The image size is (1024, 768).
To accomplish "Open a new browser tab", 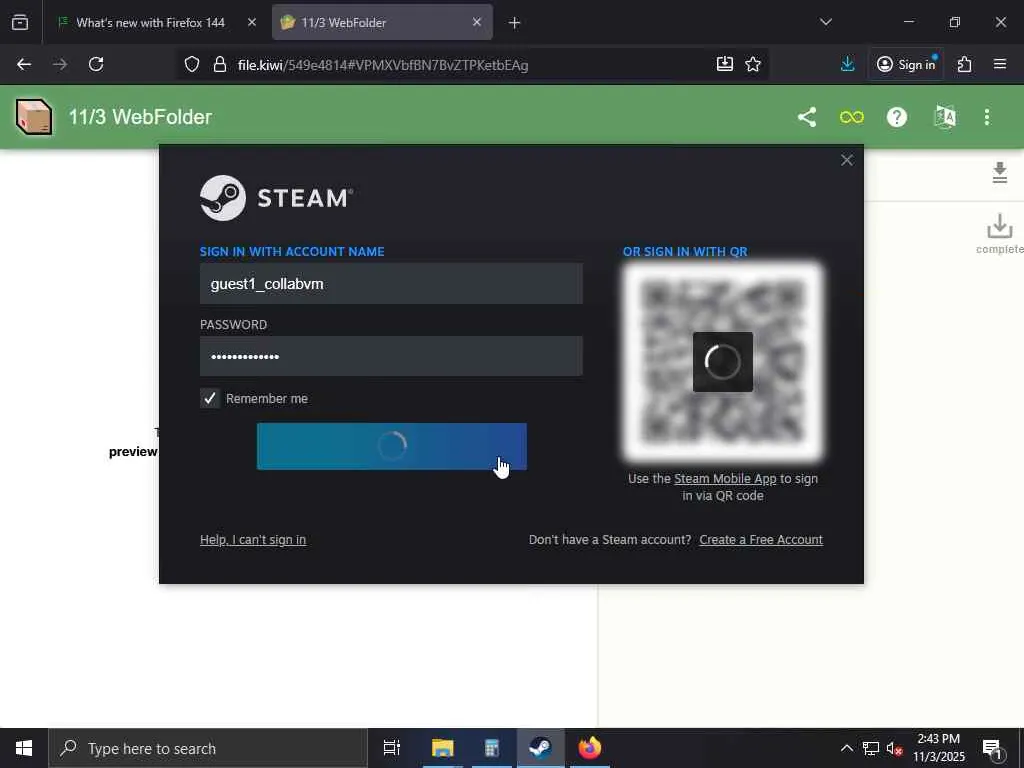I will coord(515,23).
